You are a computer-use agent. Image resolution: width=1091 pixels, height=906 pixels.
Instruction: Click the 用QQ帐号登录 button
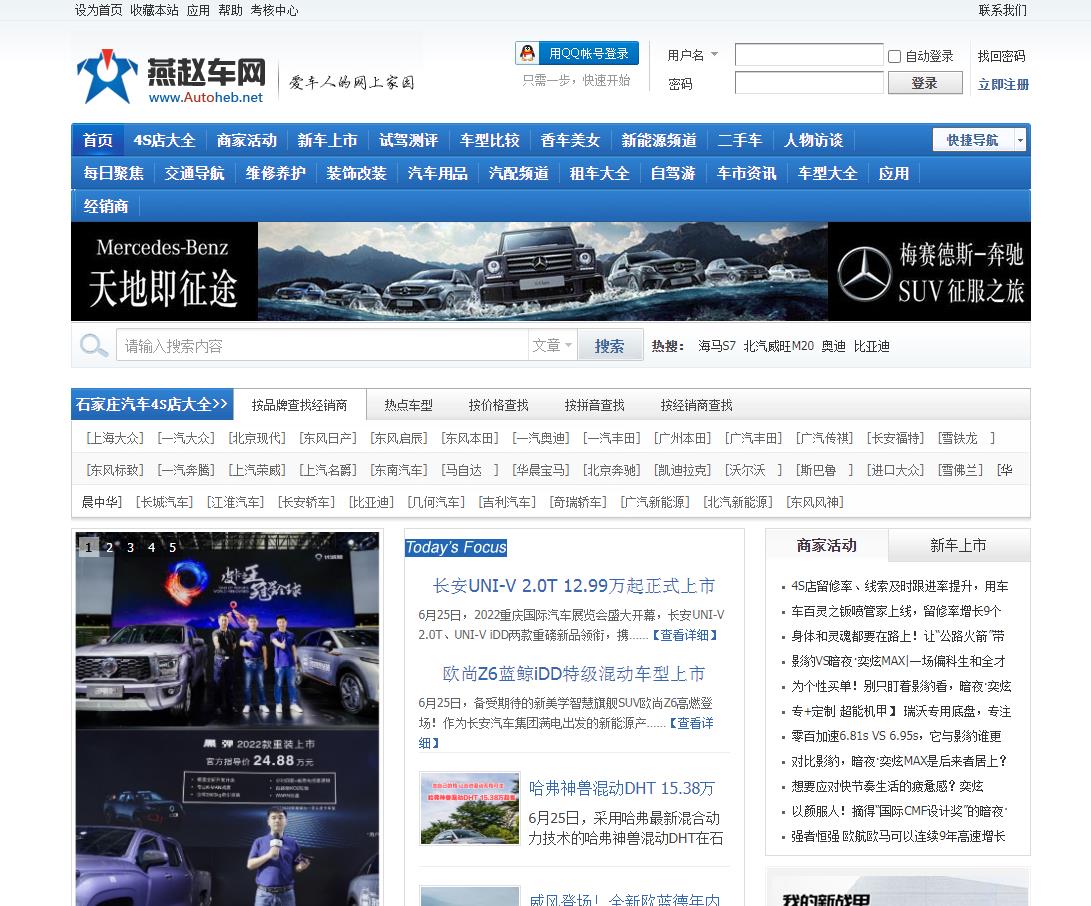[577, 53]
